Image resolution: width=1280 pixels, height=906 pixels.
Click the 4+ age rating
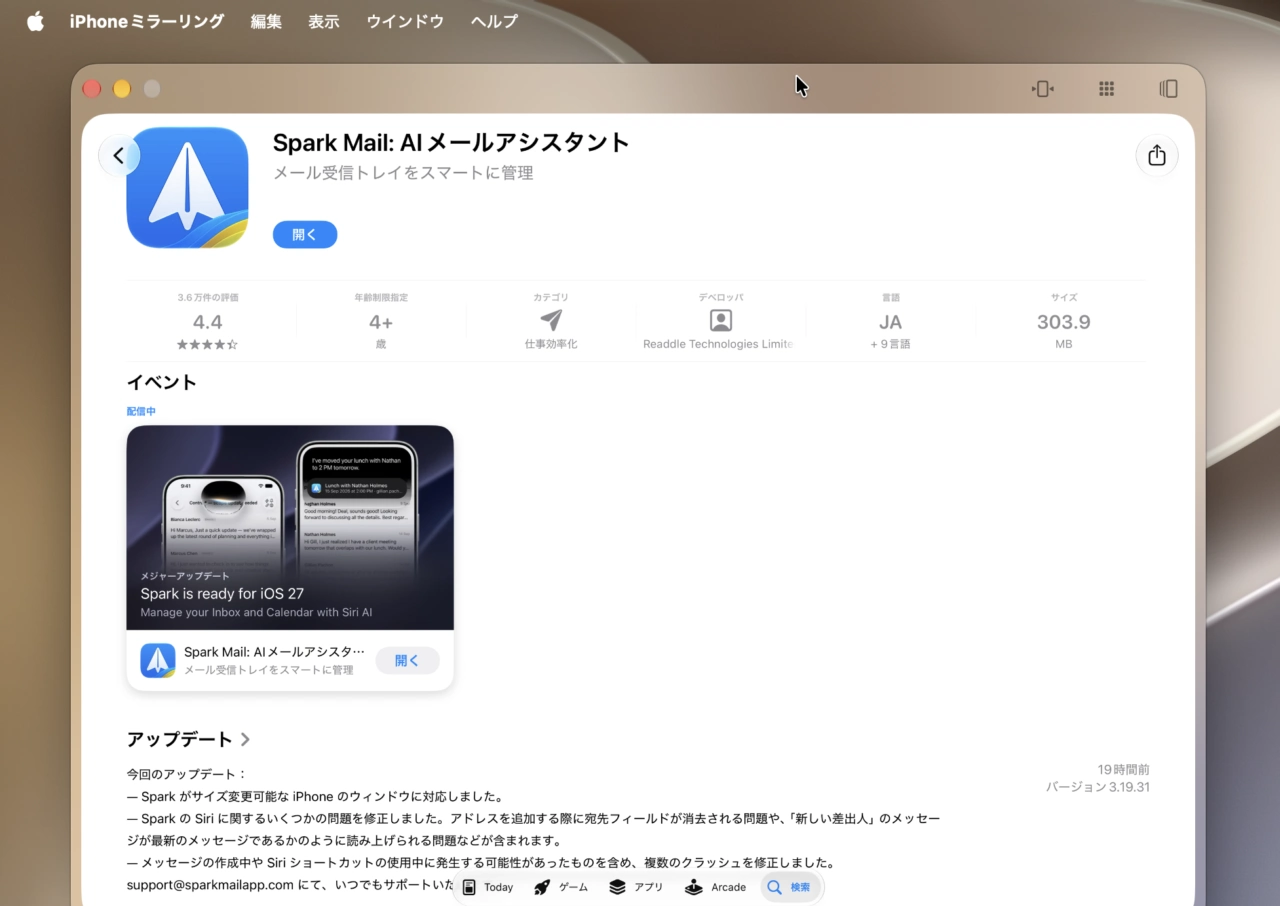click(x=380, y=322)
